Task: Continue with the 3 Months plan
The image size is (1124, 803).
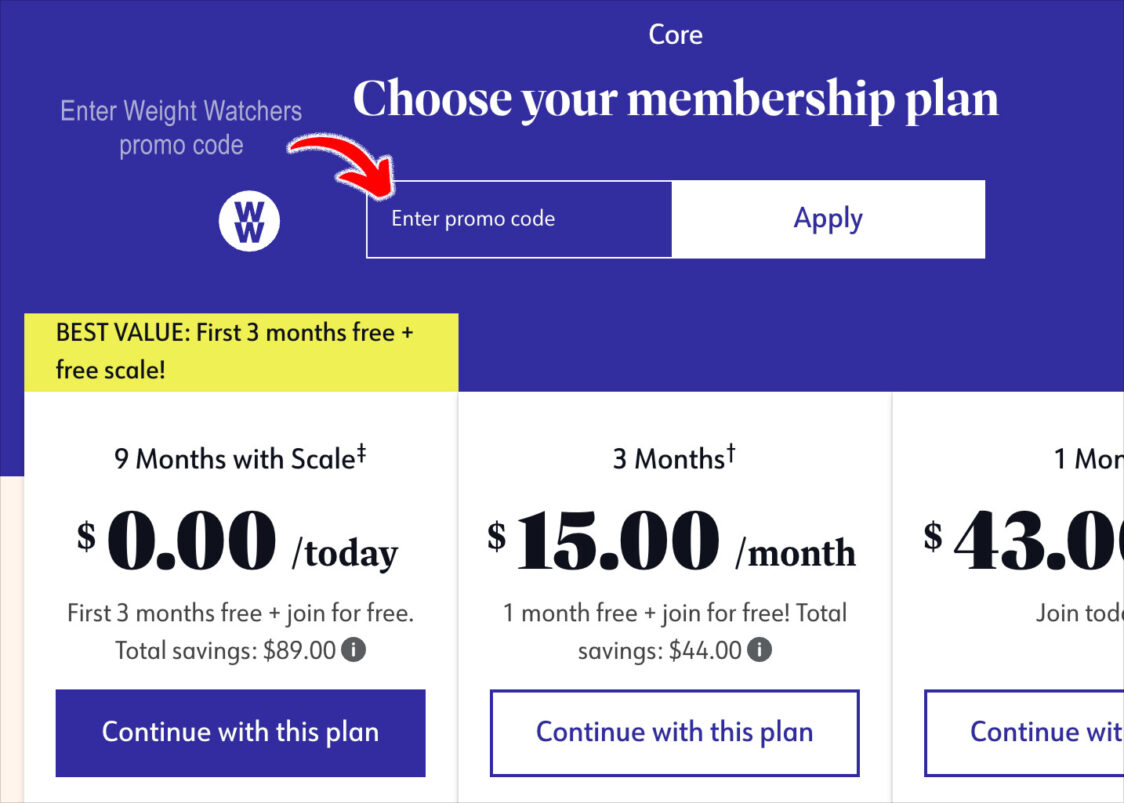Action: (x=675, y=733)
